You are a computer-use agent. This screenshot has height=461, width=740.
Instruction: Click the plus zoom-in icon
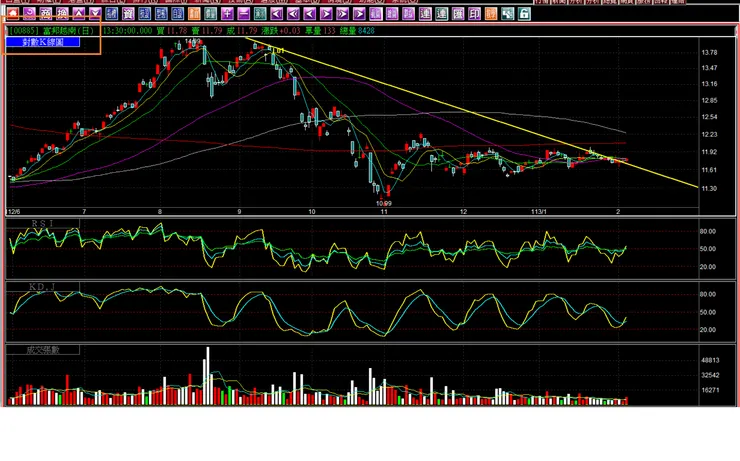[x=227, y=14]
